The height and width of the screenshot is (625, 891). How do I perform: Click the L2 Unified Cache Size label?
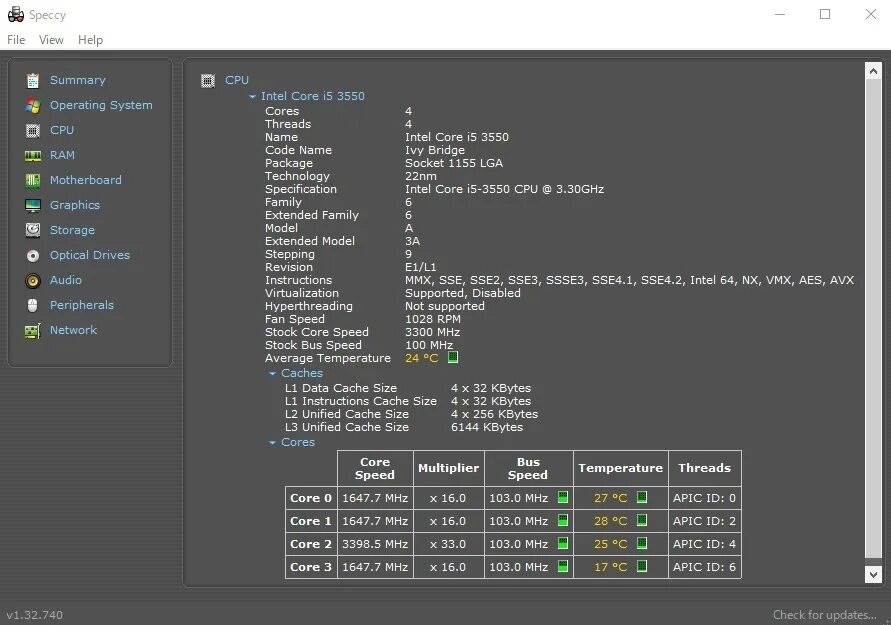click(x=347, y=414)
